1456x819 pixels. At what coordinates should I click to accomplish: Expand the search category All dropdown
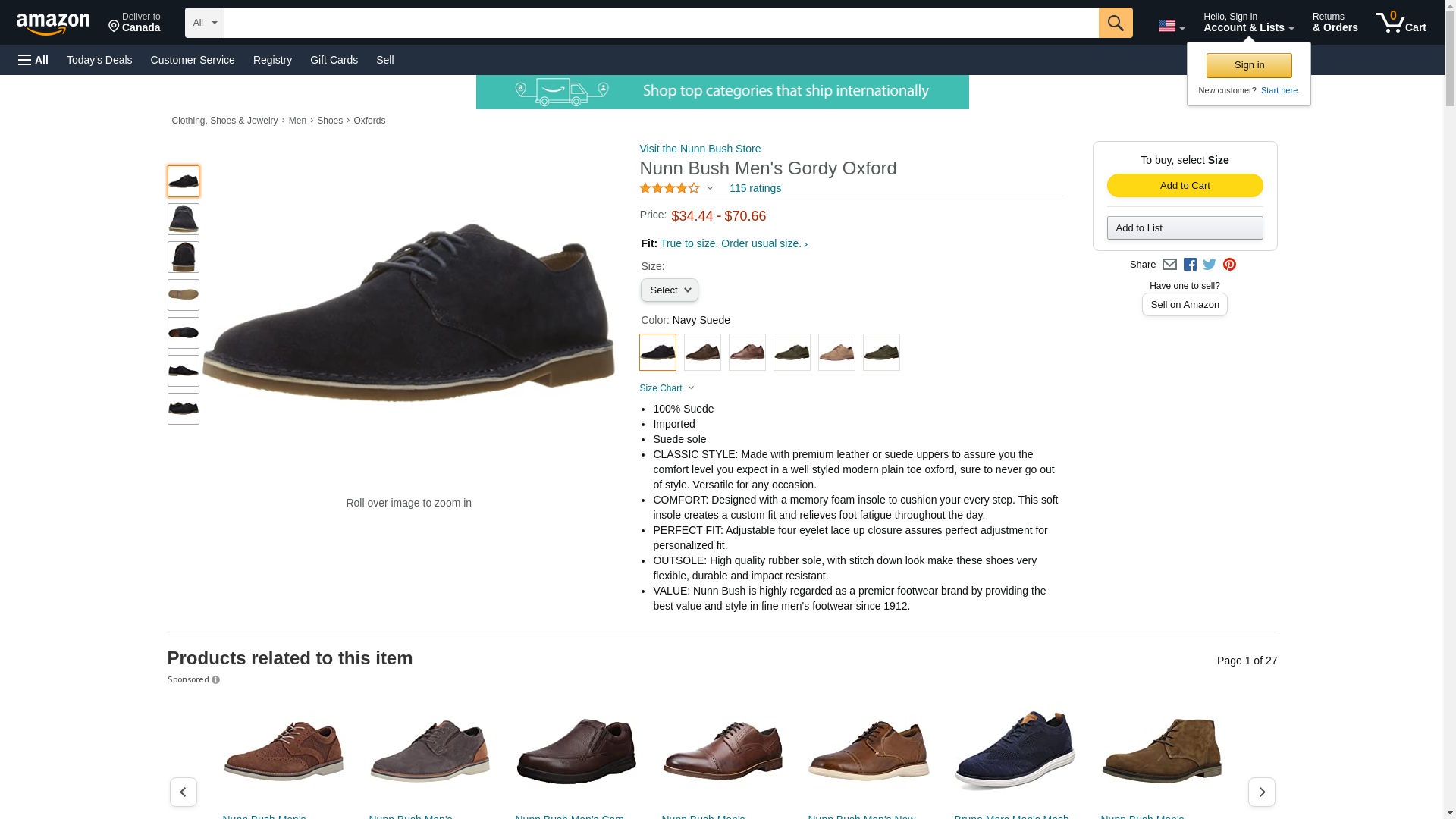click(x=204, y=23)
